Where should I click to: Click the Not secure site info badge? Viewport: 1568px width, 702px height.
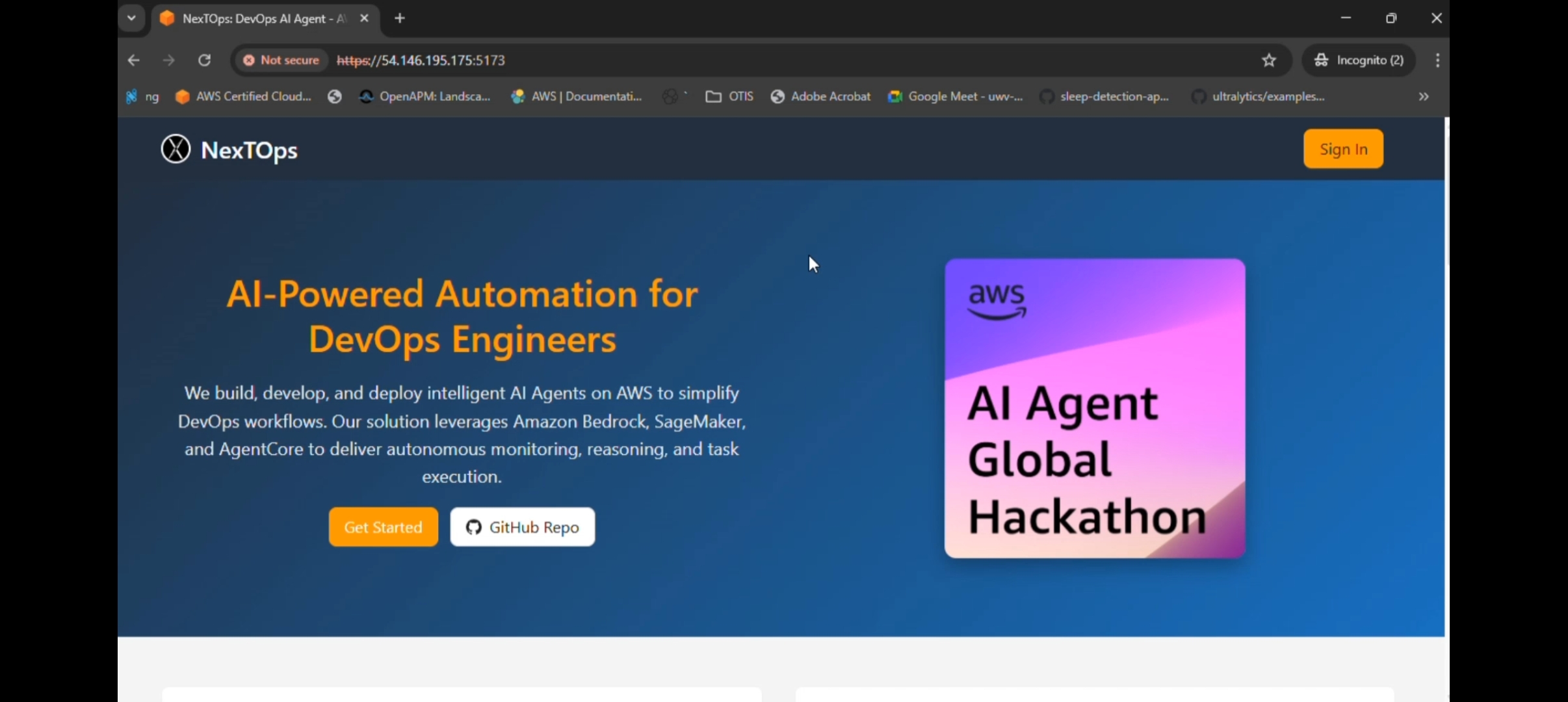(x=281, y=60)
